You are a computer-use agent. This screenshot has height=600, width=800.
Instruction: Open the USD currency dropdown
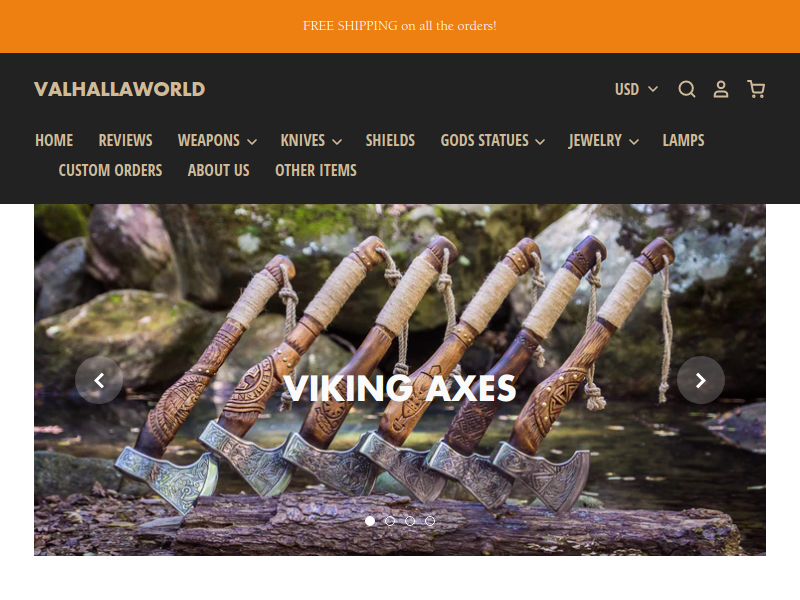point(636,89)
